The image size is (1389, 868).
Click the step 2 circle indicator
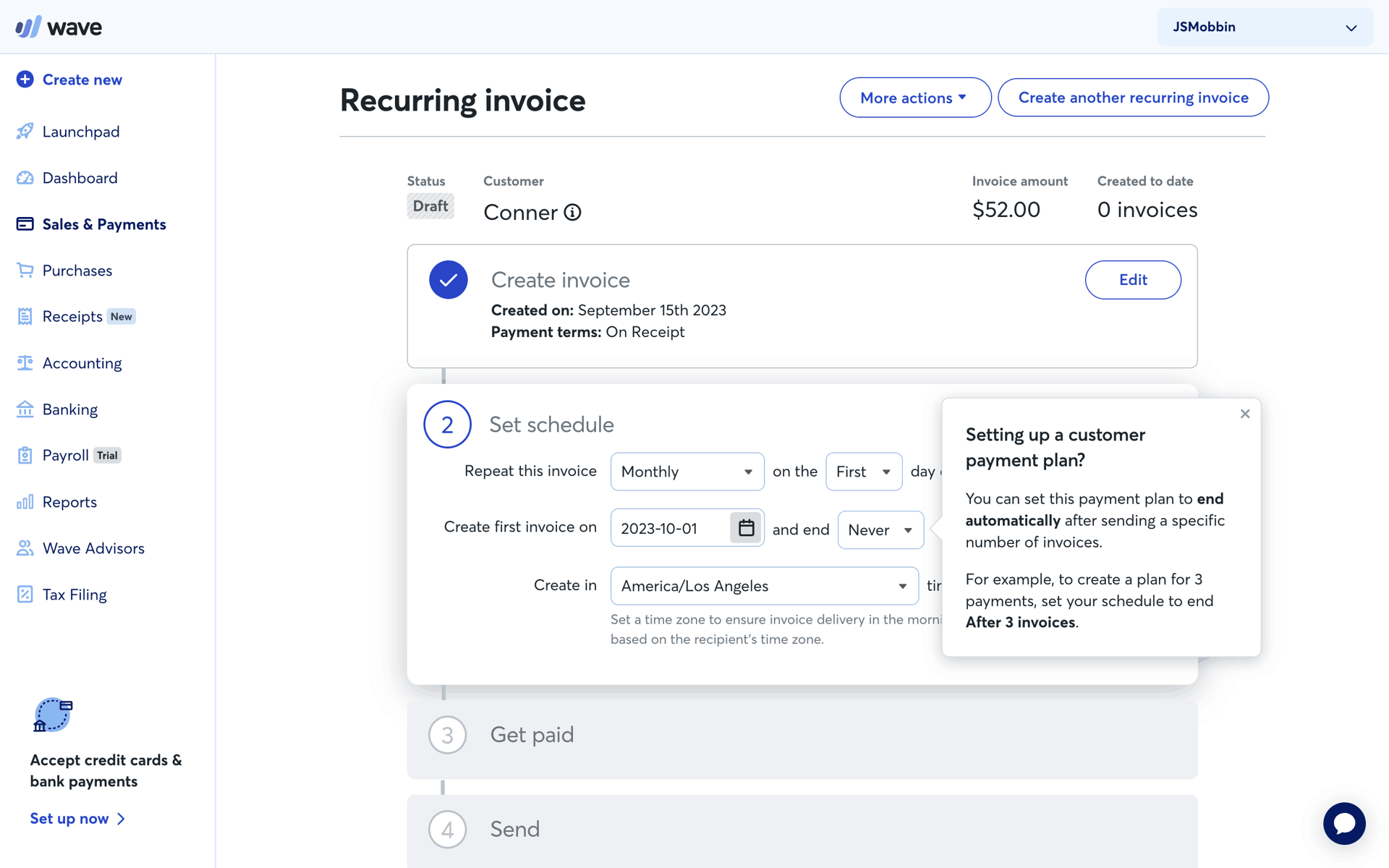pos(447,425)
